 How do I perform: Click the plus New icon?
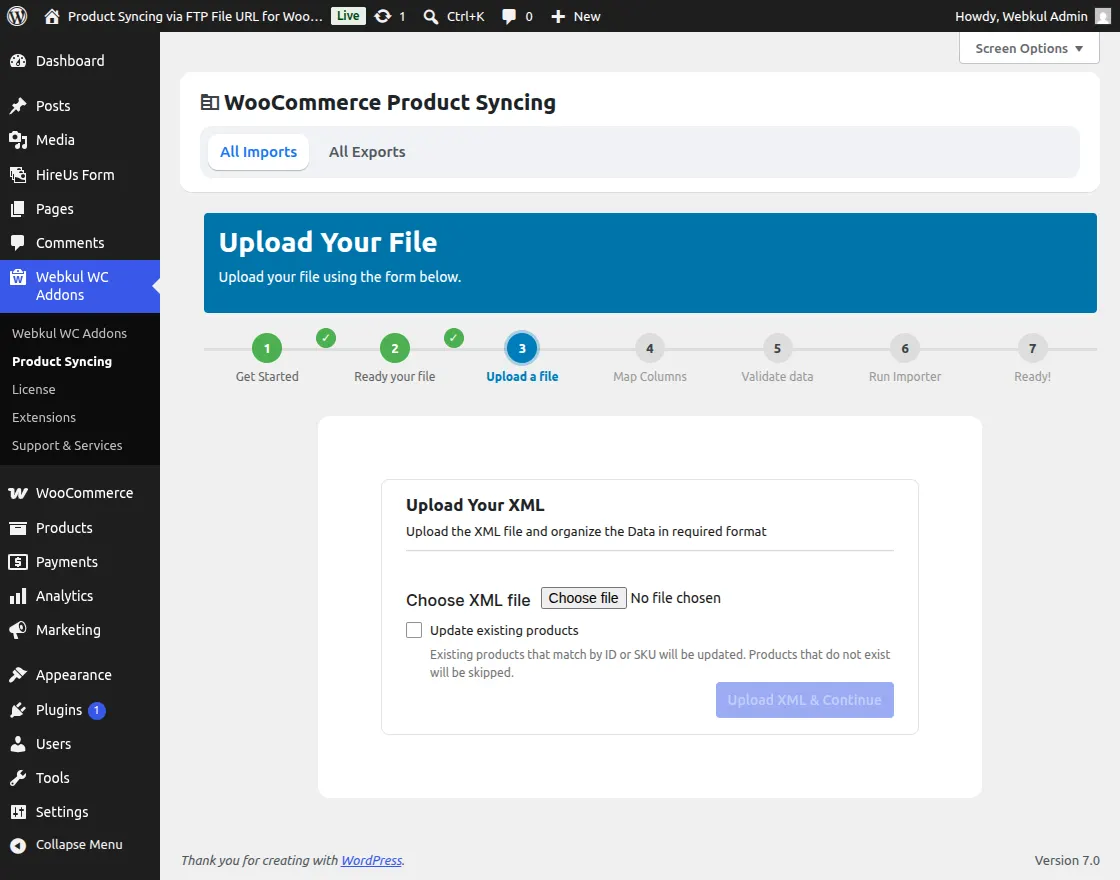point(558,16)
